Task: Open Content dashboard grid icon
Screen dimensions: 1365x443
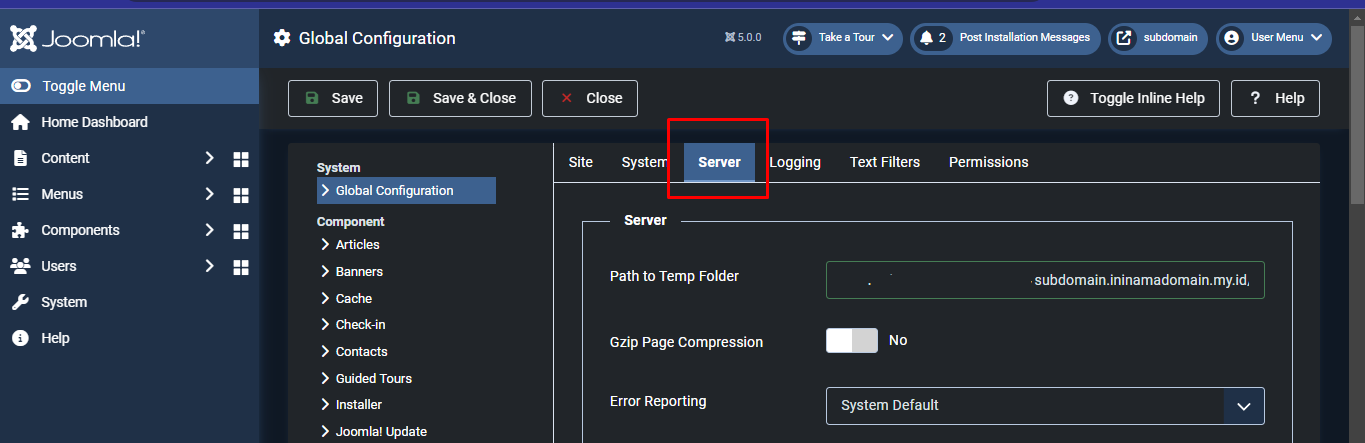Action: click(240, 159)
